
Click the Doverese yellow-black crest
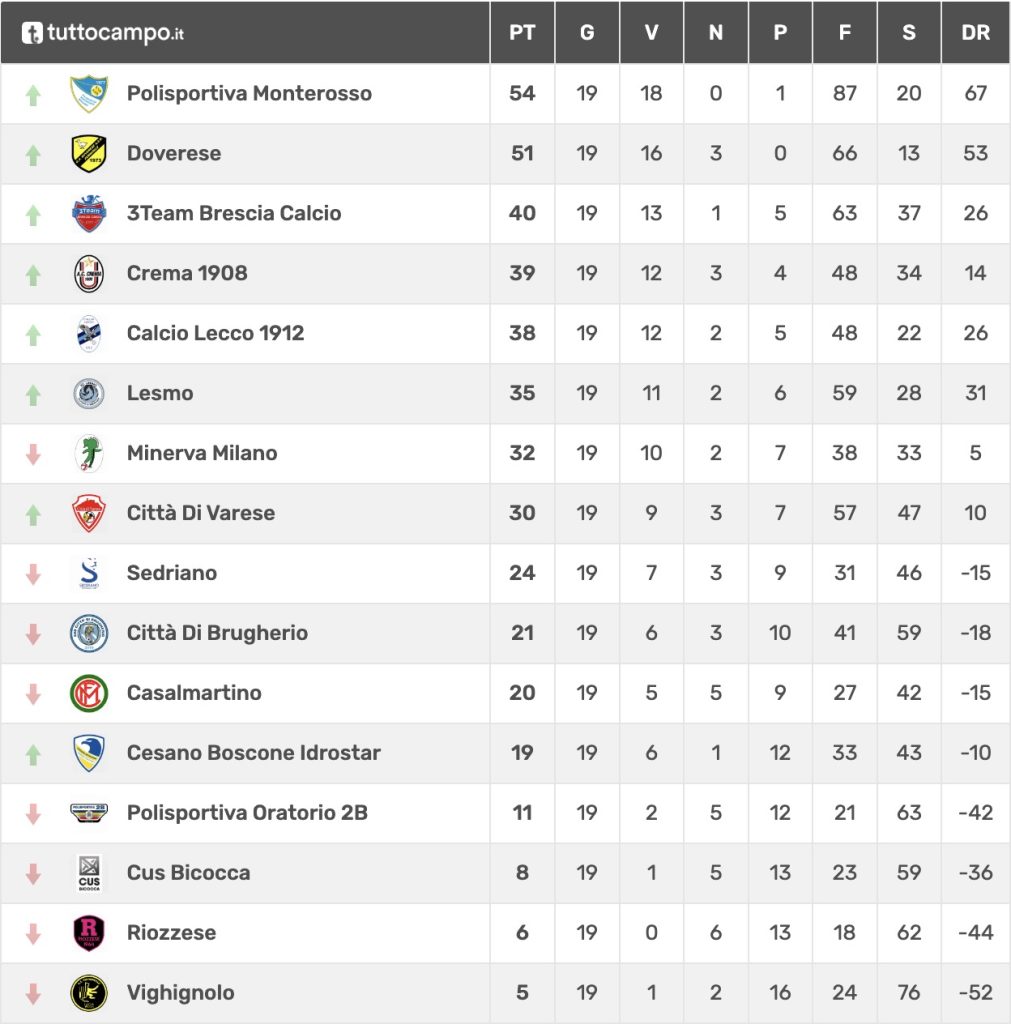coord(89,154)
